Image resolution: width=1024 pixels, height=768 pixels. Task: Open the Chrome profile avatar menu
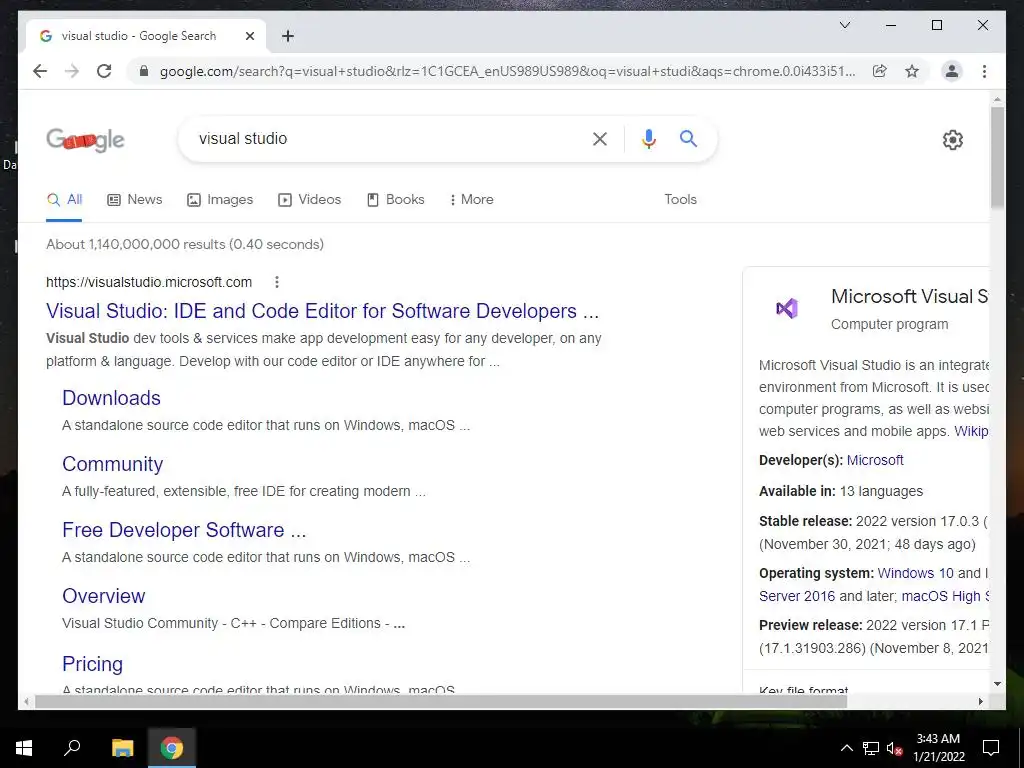(x=952, y=71)
